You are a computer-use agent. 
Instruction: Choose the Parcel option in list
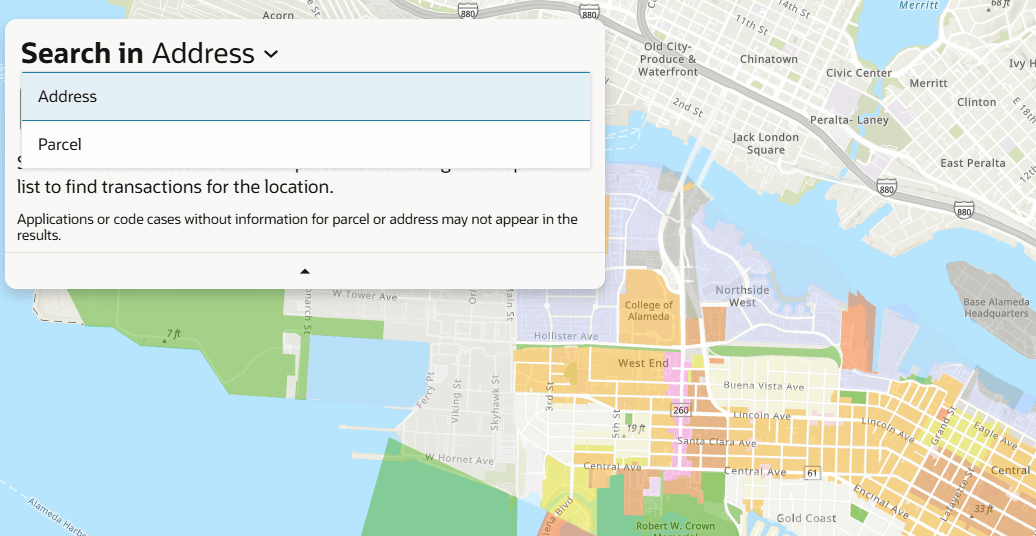pos(306,144)
